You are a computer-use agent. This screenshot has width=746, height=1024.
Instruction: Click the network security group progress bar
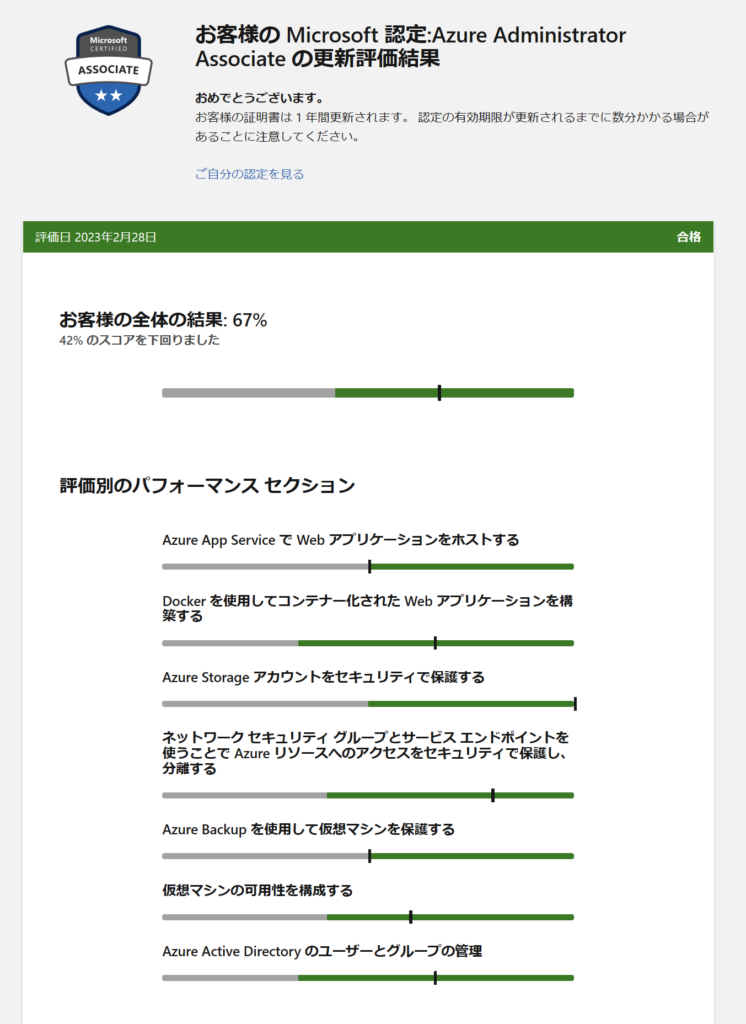(x=368, y=795)
